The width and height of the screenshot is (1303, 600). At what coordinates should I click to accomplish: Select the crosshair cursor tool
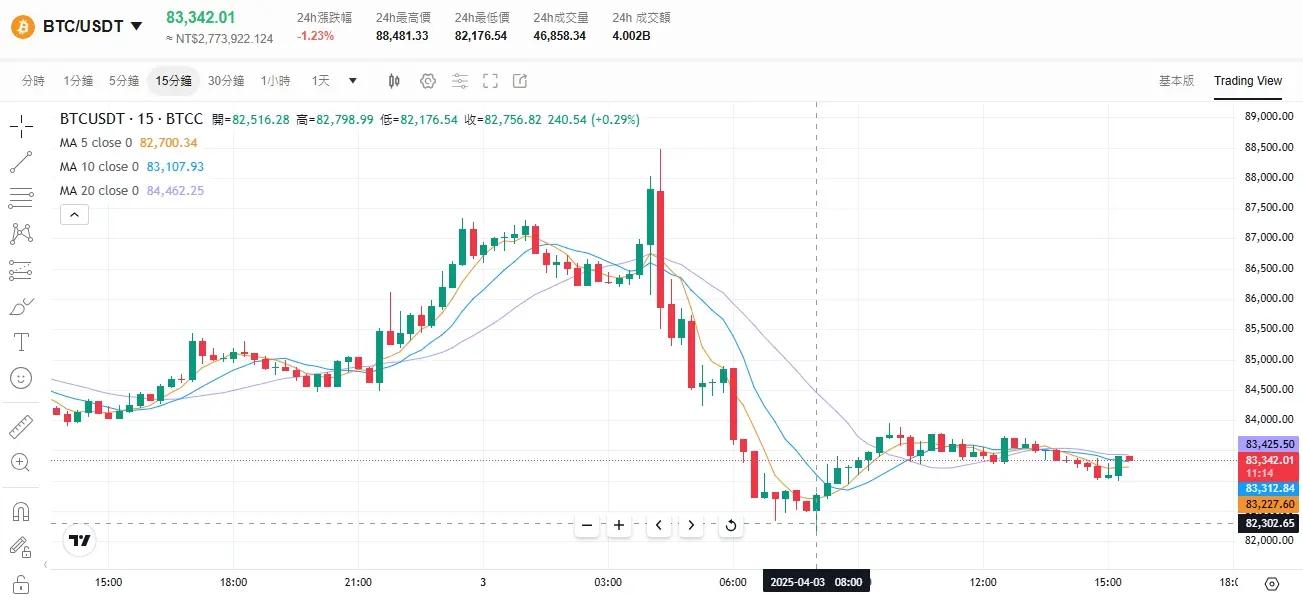tap(21, 126)
